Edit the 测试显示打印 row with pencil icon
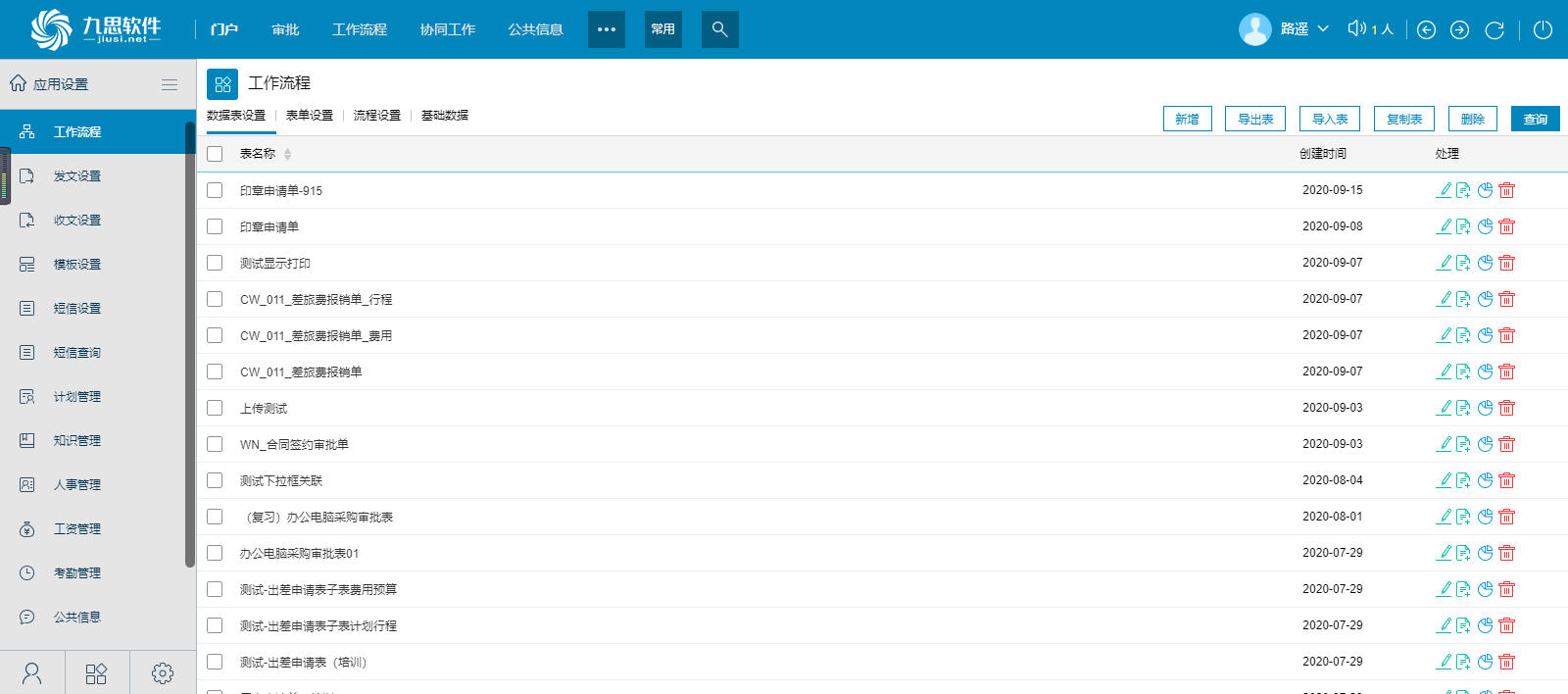 1444,263
